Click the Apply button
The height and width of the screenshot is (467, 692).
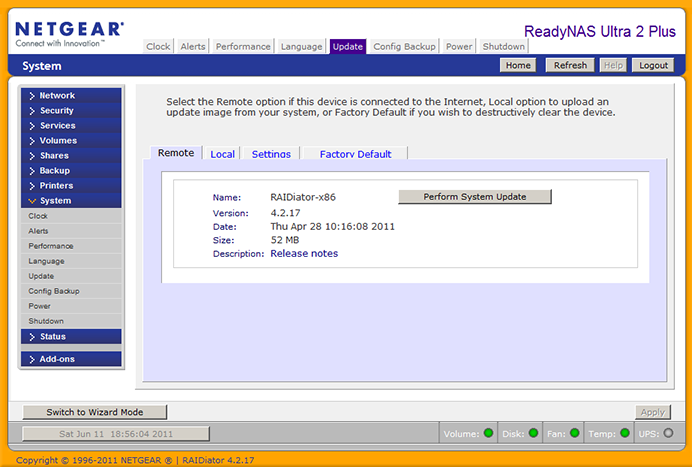[x=653, y=412]
